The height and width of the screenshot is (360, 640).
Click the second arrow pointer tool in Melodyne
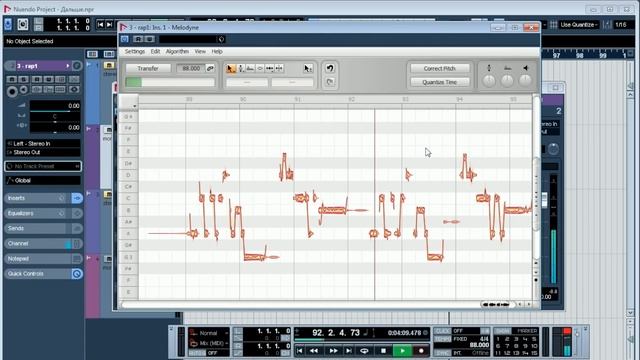coord(308,69)
